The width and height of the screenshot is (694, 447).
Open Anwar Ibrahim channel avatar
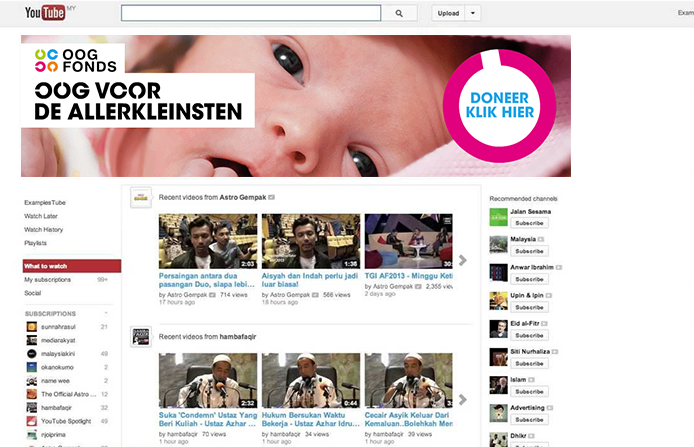(498, 273)
